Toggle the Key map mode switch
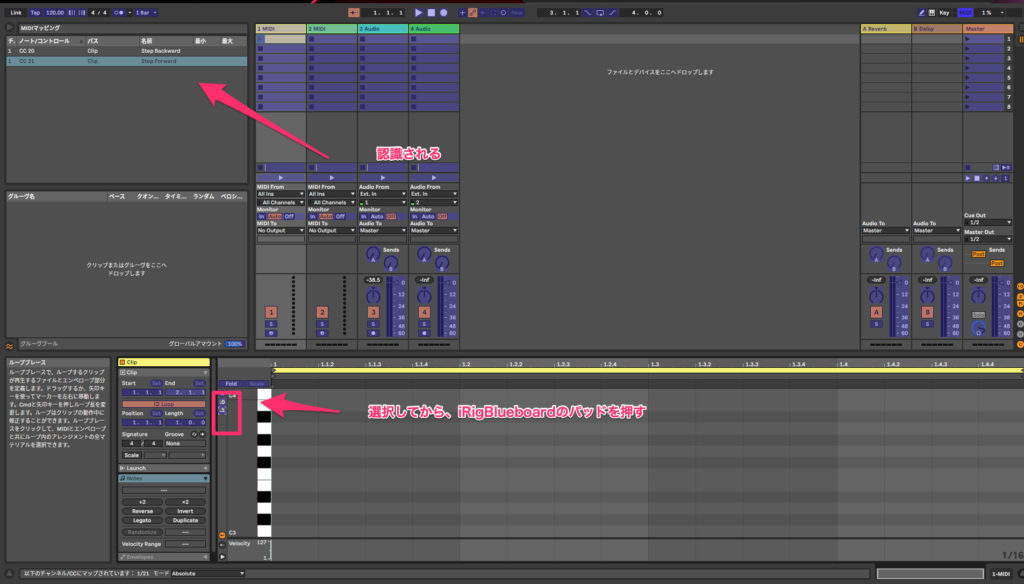The width and height of the screenshot is (1024, 584). pyautogui.click(x=943, y=12)
